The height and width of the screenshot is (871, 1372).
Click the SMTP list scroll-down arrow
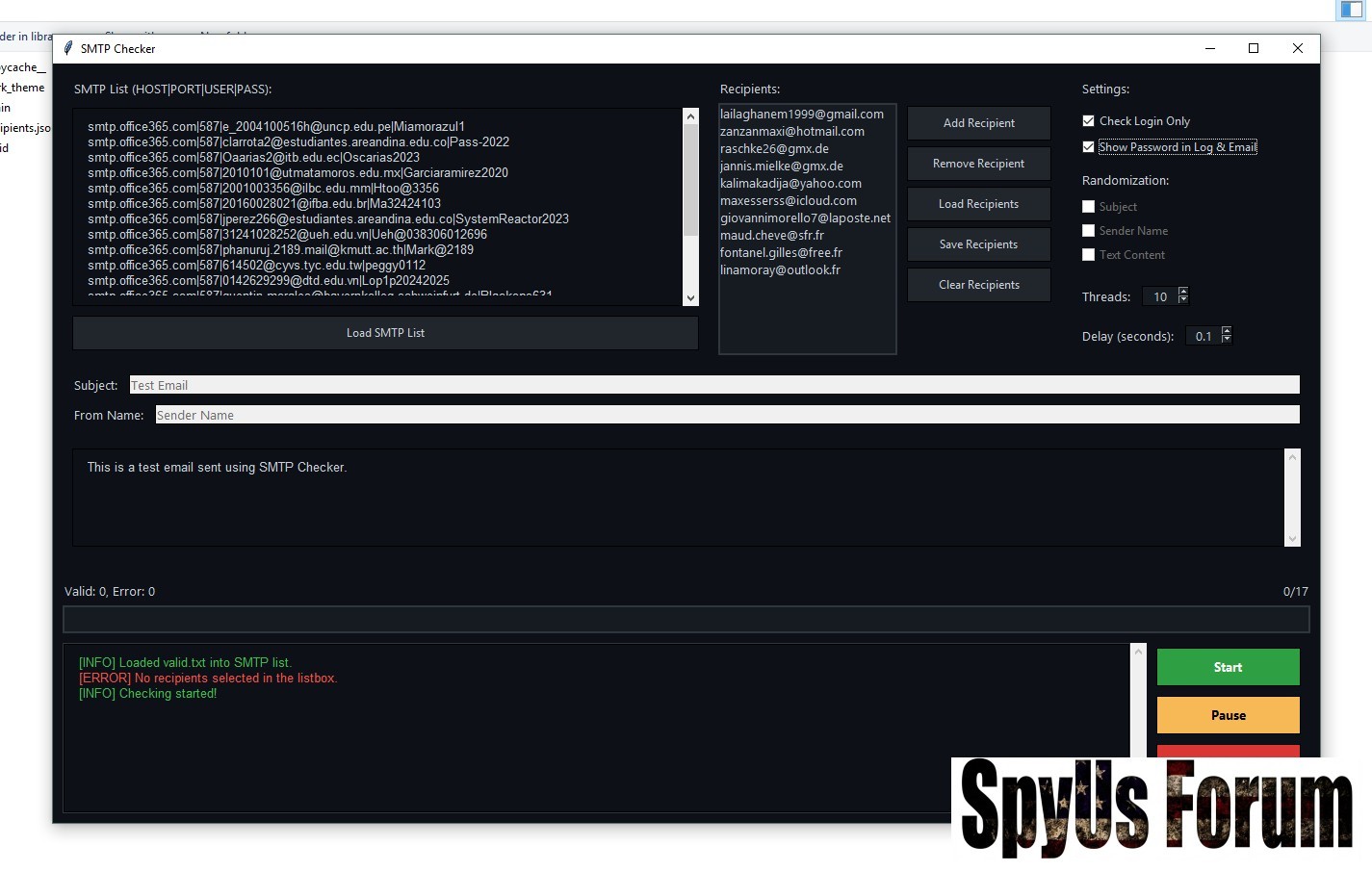point(690,298)
